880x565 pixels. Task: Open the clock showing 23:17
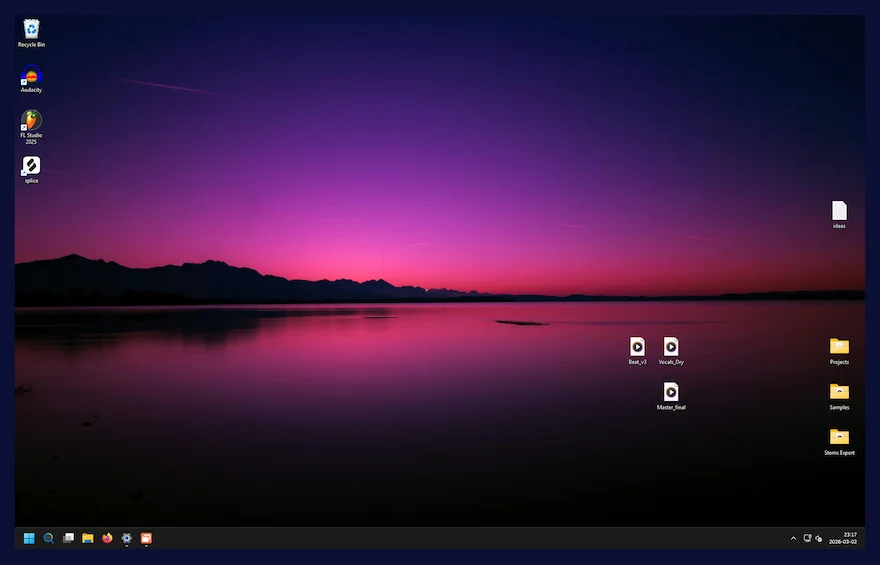pos(843,538)
